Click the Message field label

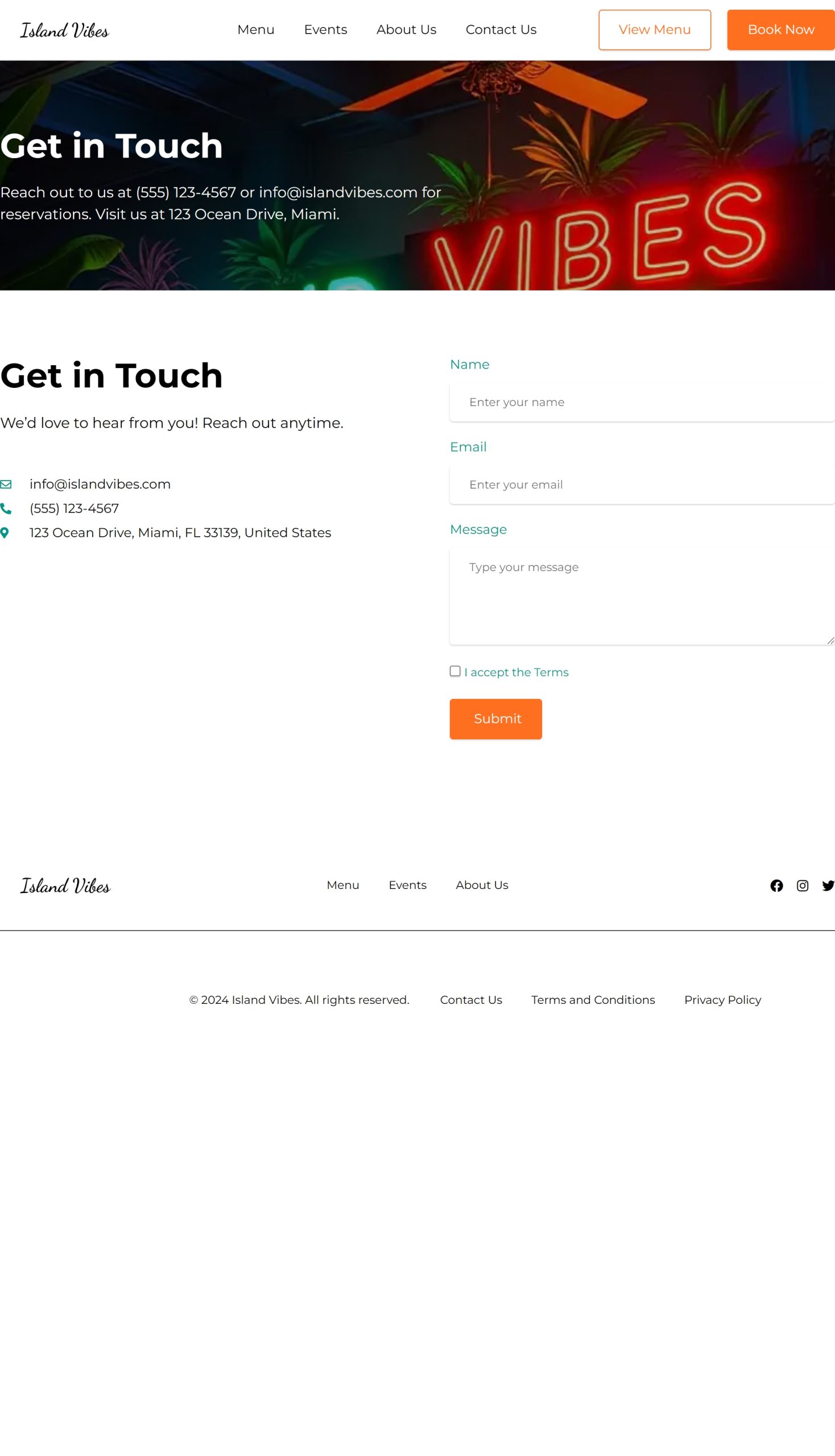coord(478,530)
